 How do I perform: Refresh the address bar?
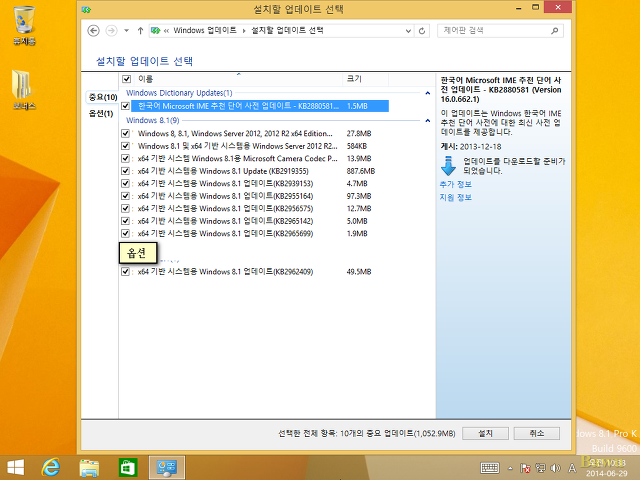click(x=422, y=31)
